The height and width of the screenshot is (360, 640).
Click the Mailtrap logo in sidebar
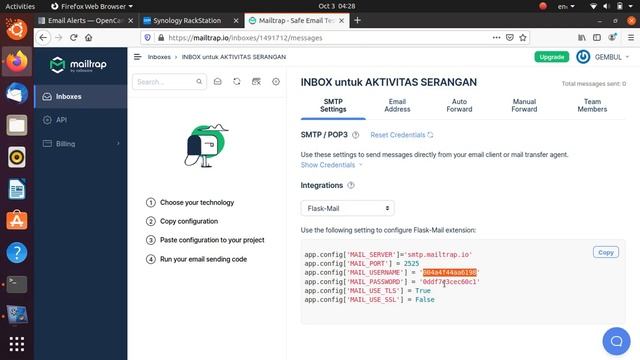pos(78,65)
